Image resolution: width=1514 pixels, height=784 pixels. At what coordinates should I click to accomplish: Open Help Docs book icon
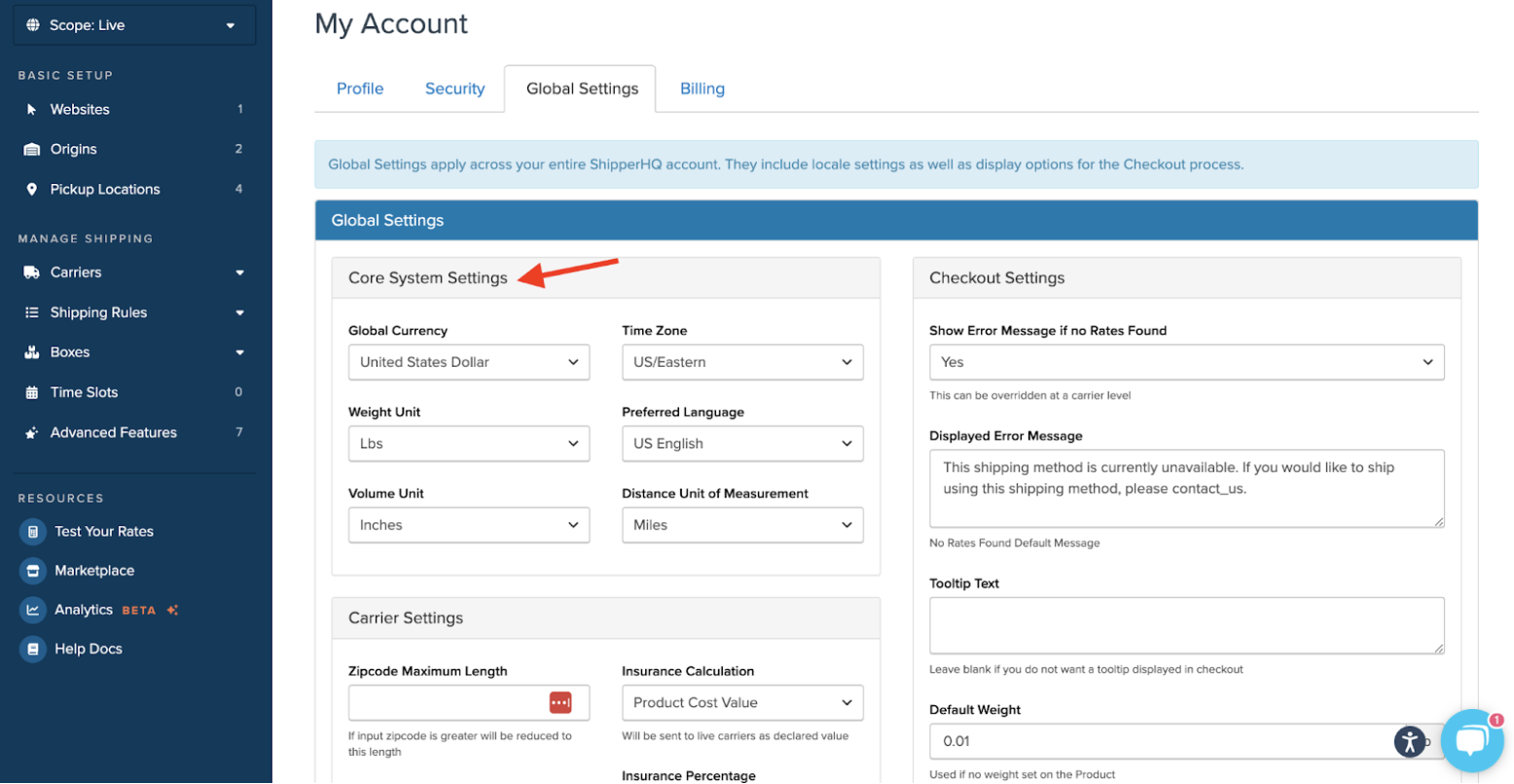tap(33, 649)
